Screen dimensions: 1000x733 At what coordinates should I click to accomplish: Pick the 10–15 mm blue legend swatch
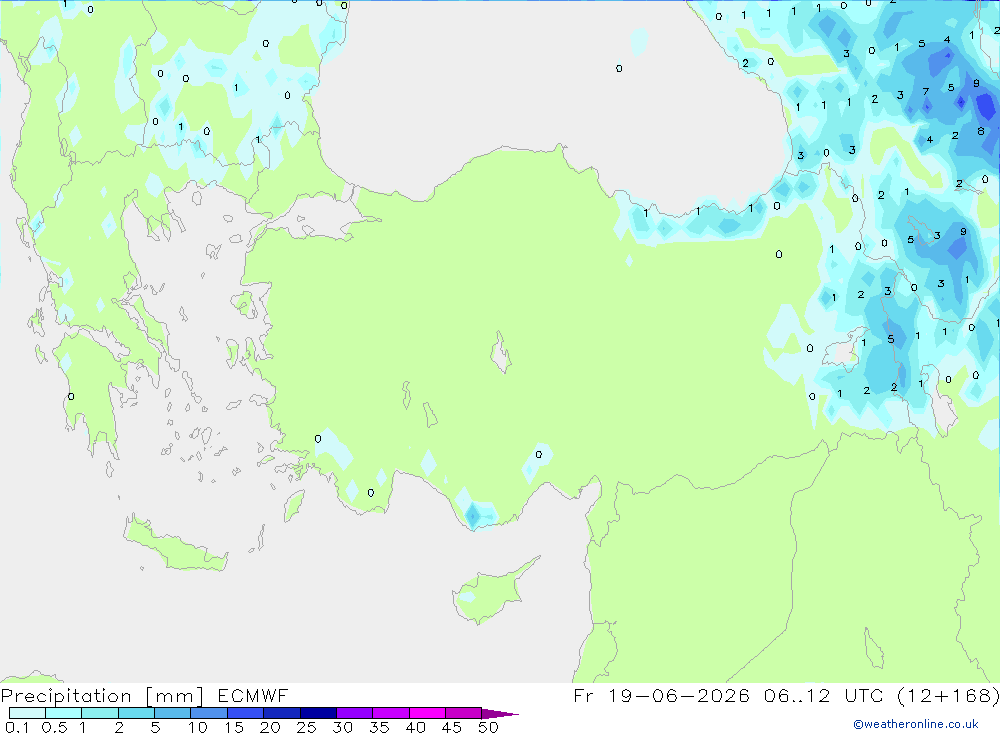209,713
